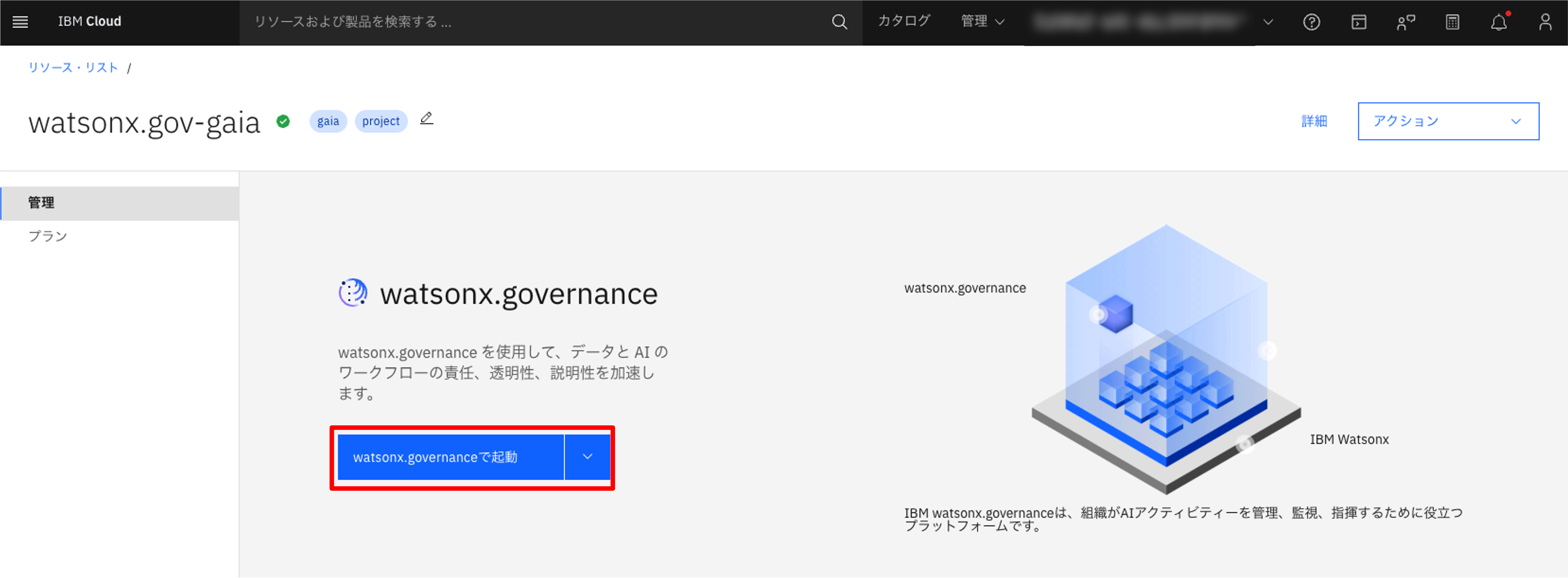This screenshot has height=578, width=1568.
Task: Open the hamburger navigation menu
Action: point(20,22)
